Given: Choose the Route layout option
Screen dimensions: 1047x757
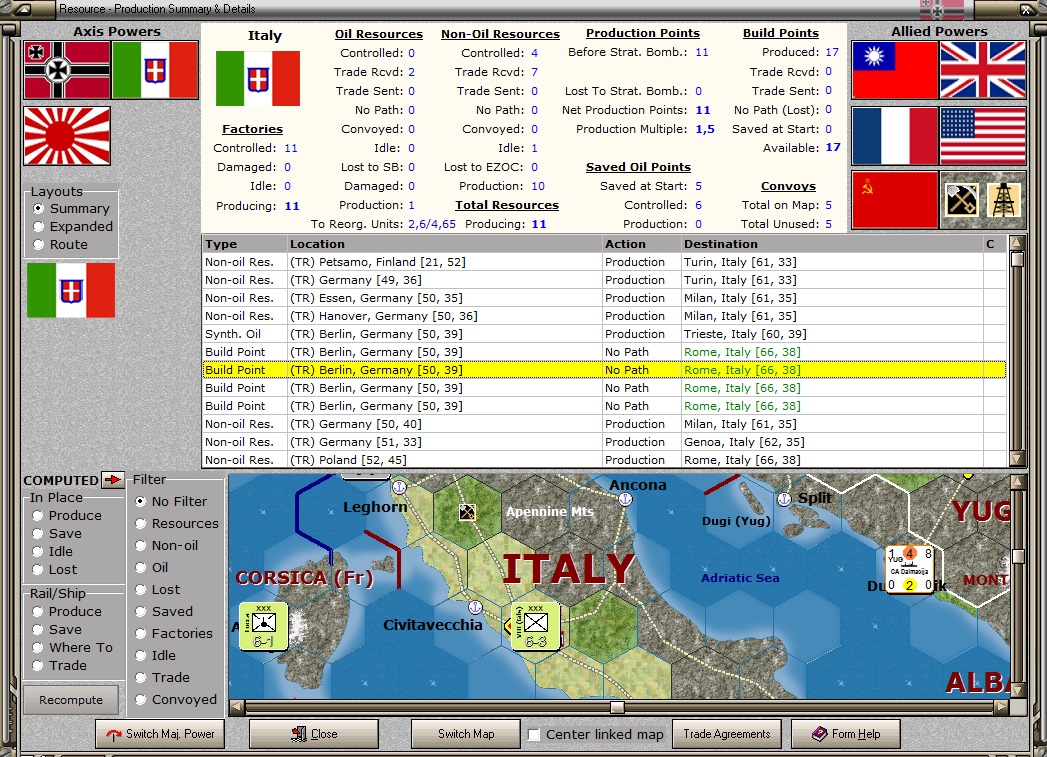Looking at the screenshot, I should (x=39, y=245).
